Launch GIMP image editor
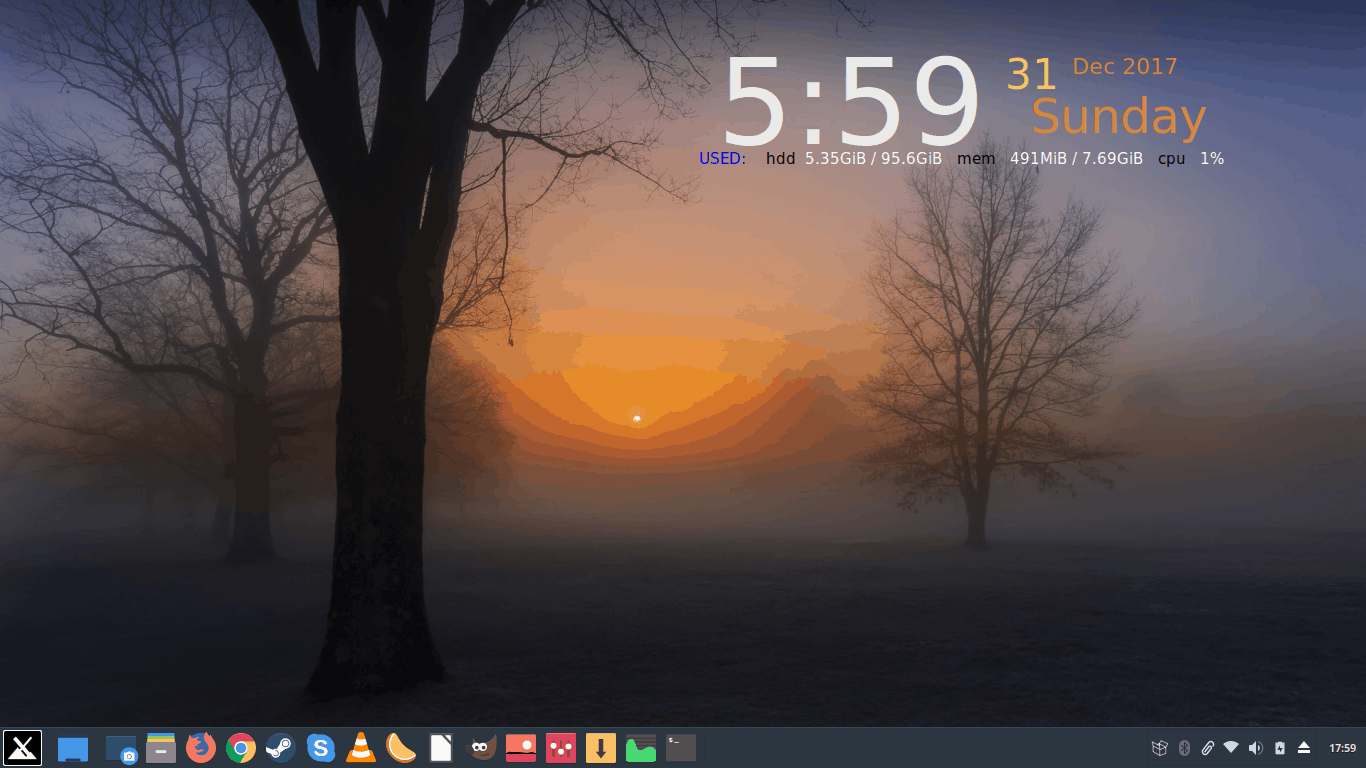 pos(483,747)
